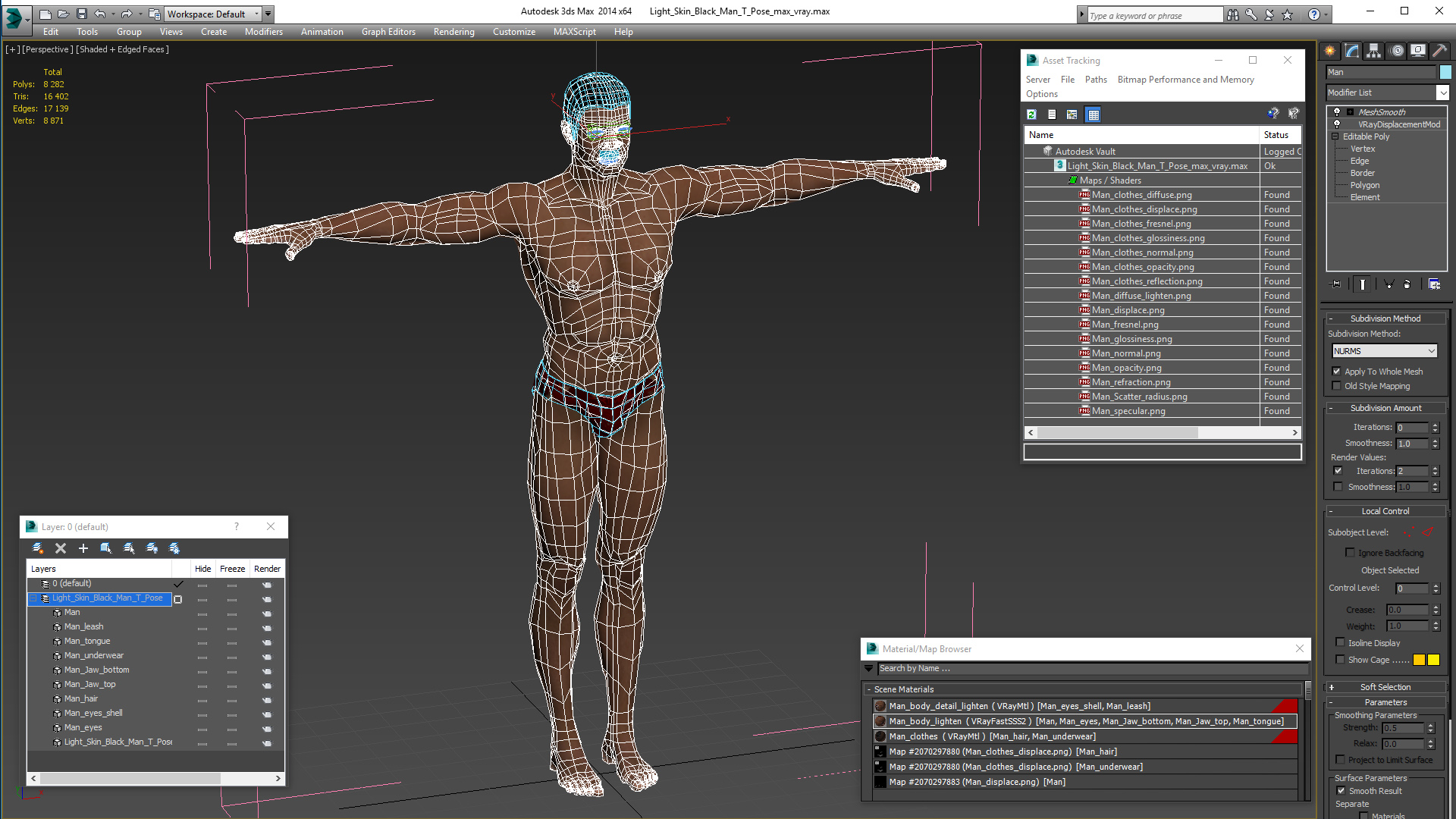The image size is (1456, 819).
Task: Select Man_underwear object in Layer list
Action: click(93, 655)
